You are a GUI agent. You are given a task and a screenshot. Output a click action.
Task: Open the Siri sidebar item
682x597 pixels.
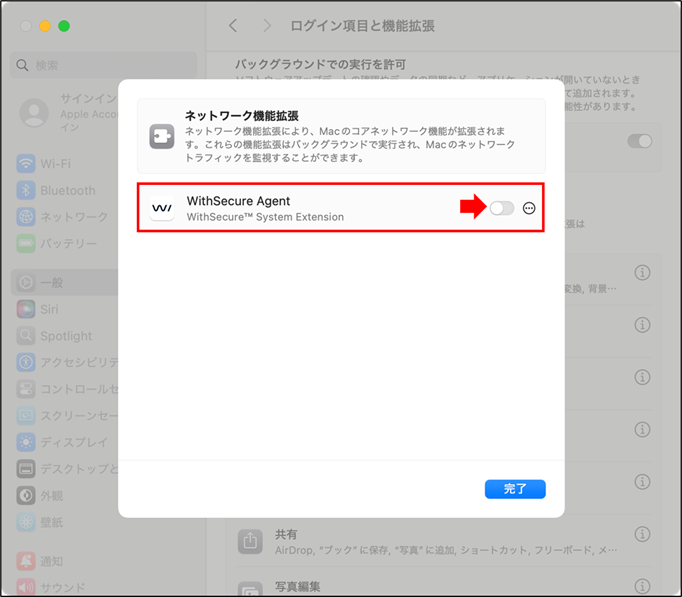(49, 310)
